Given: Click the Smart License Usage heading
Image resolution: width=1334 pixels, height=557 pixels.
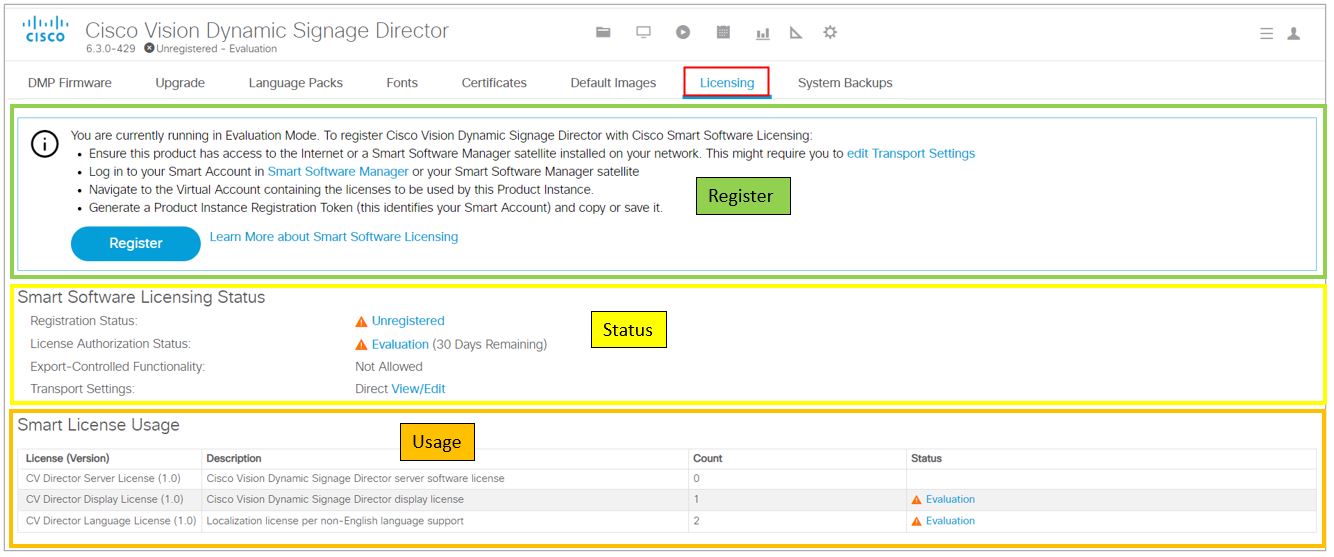Looking at the screenshot, I should click(98, 425).
